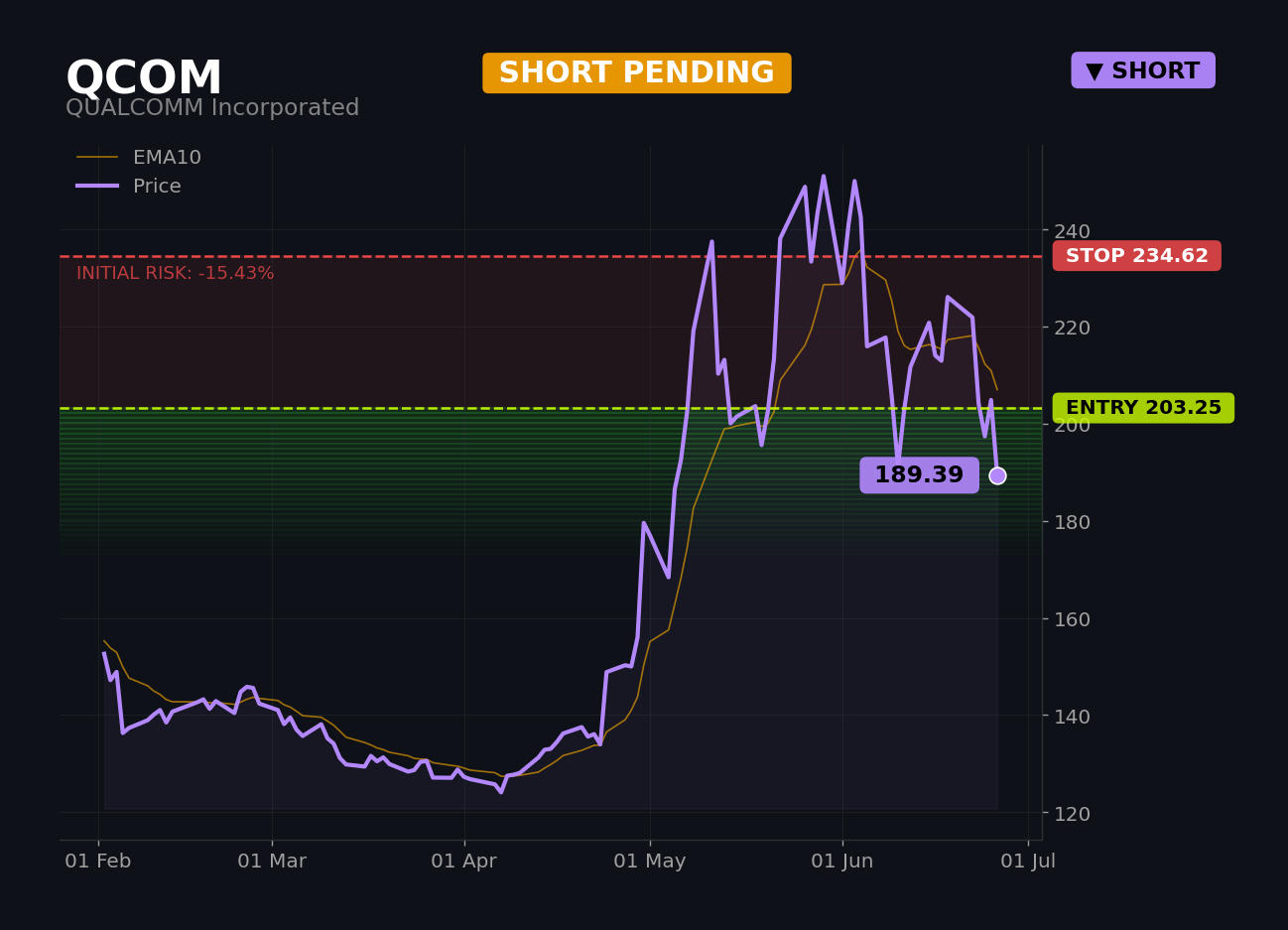Click the 200 price axis label
The image size is (1288, 930).
pos(1072,425)
